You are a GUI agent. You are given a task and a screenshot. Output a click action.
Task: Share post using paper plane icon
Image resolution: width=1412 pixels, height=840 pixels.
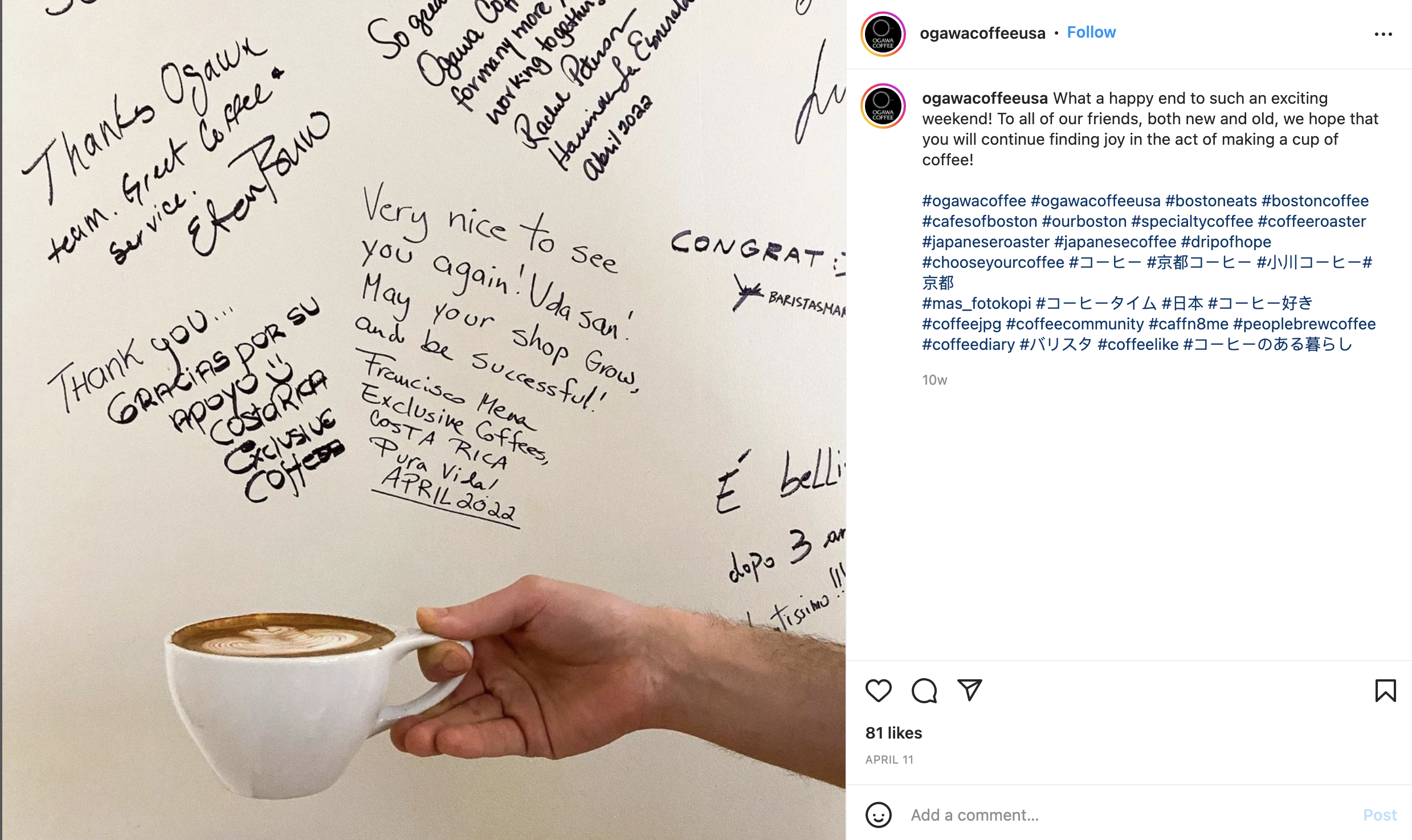click(x=969, y=690)
